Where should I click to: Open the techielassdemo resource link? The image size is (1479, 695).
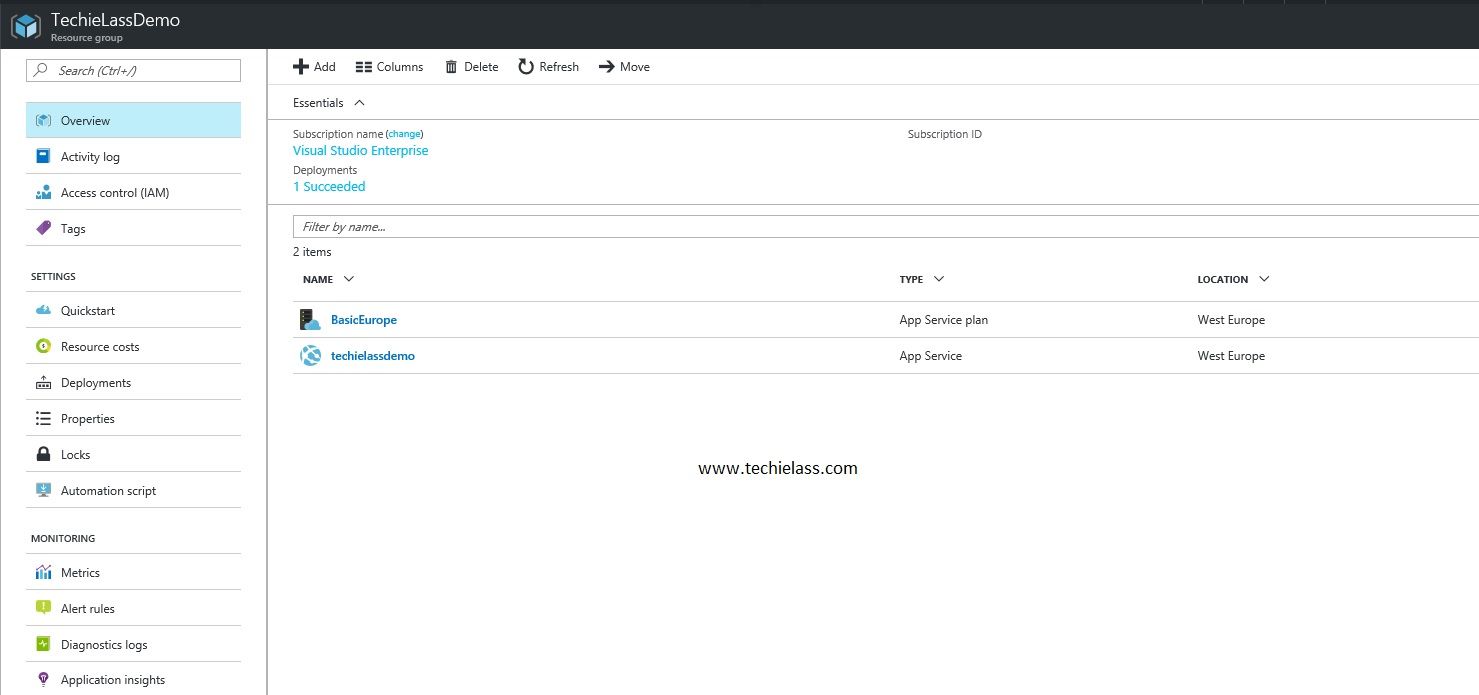pos(373,356)
